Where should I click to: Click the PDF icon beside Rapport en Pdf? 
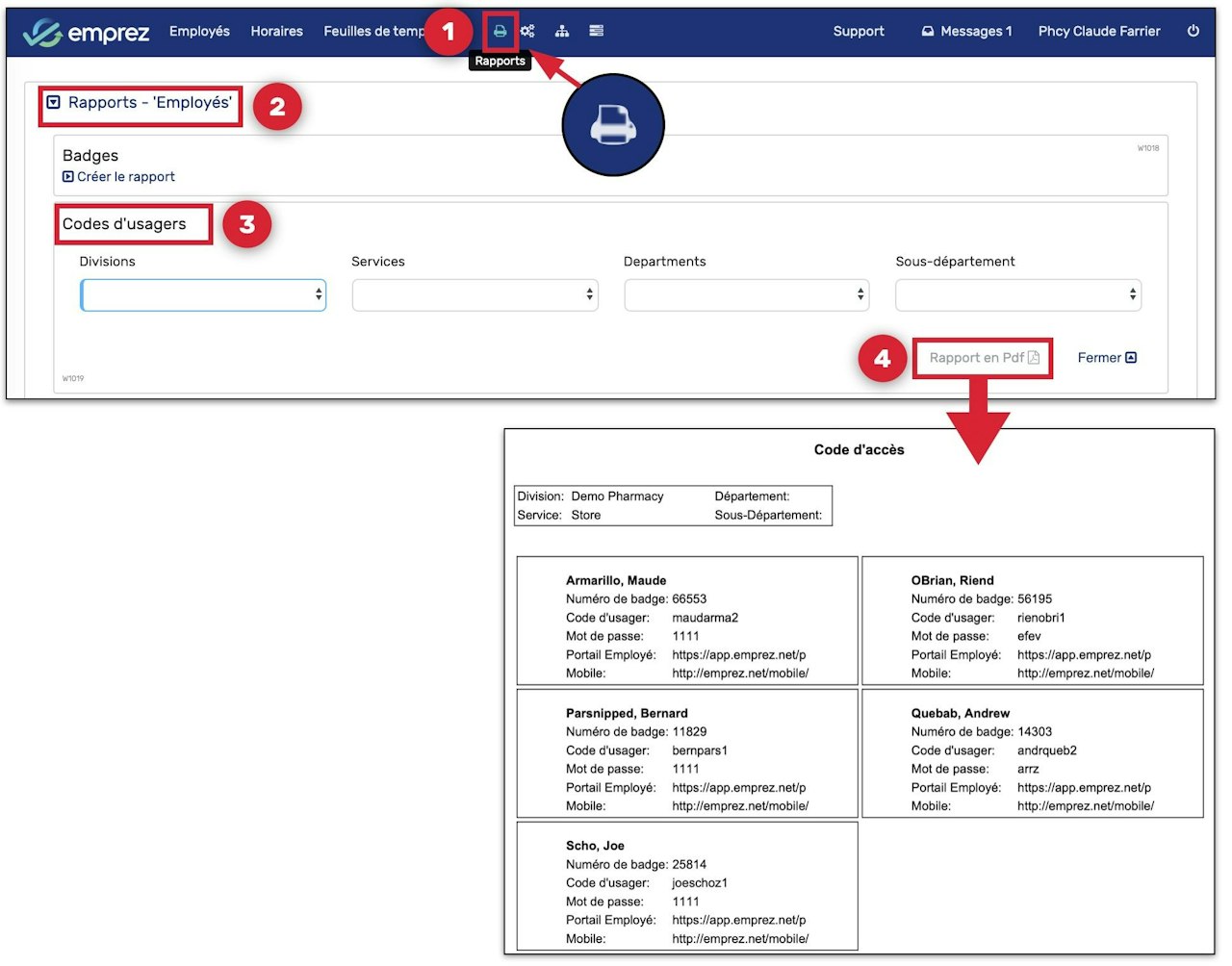coord(1034,358)
